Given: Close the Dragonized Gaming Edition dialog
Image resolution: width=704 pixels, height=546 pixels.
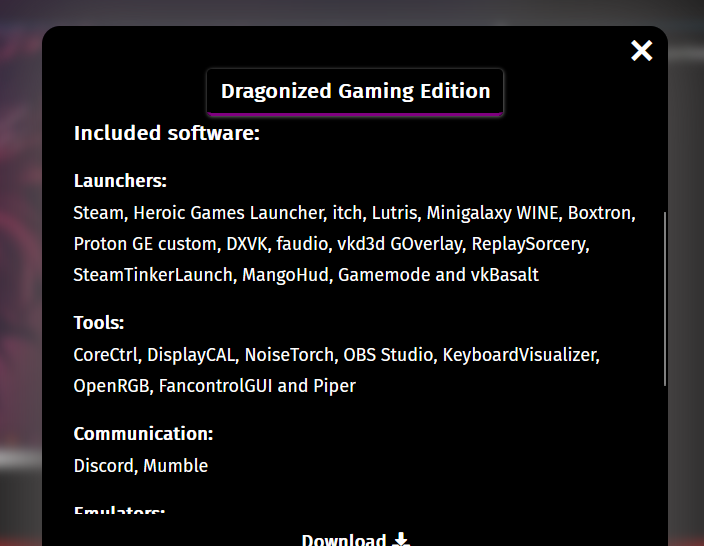Looking at the screenshot, I should pos(642,51).
